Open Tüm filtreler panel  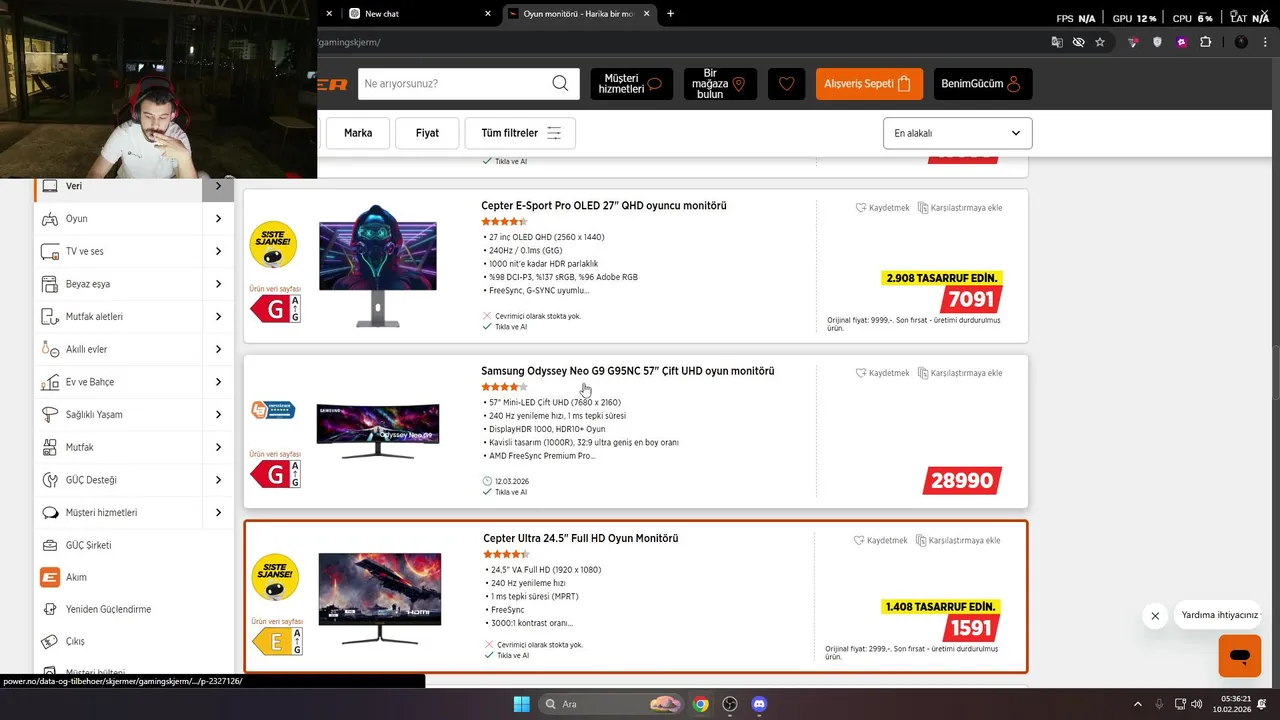click(520, 133)
